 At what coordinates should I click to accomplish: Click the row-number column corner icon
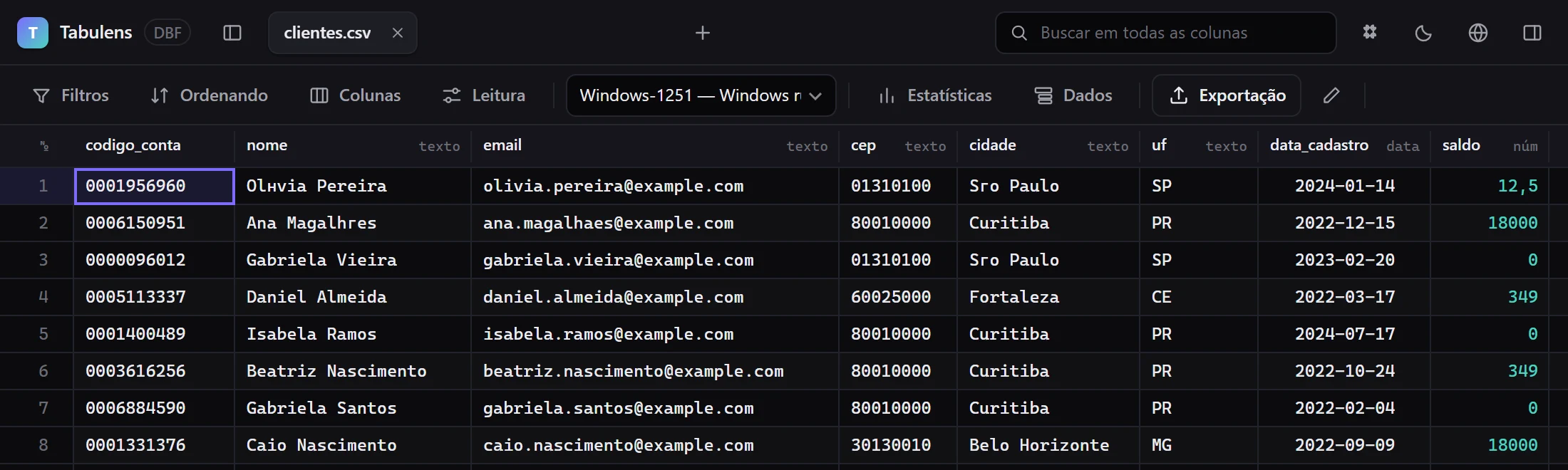[44, 146]
